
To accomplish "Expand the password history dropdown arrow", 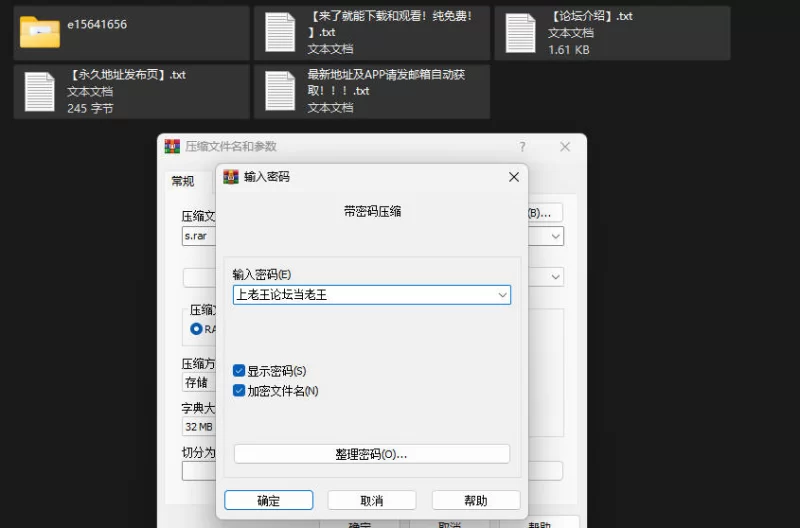I will 502,295.
